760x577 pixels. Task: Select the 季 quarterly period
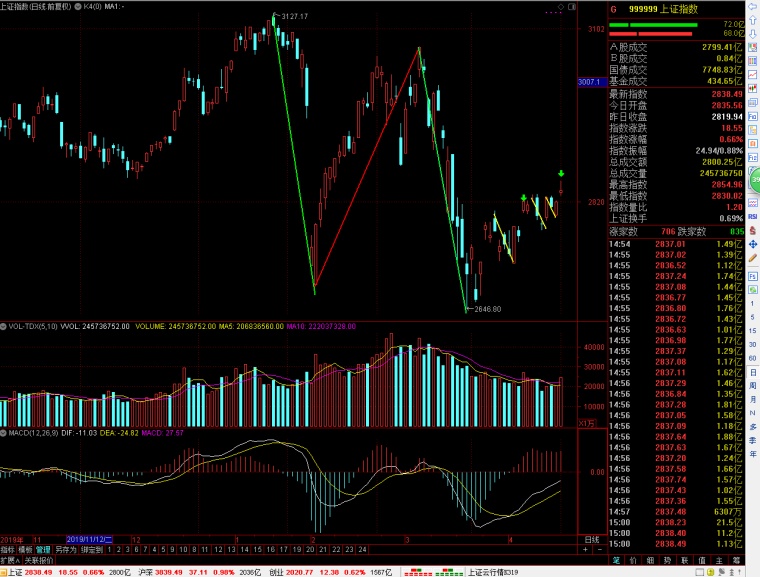[x=753, y=440]
